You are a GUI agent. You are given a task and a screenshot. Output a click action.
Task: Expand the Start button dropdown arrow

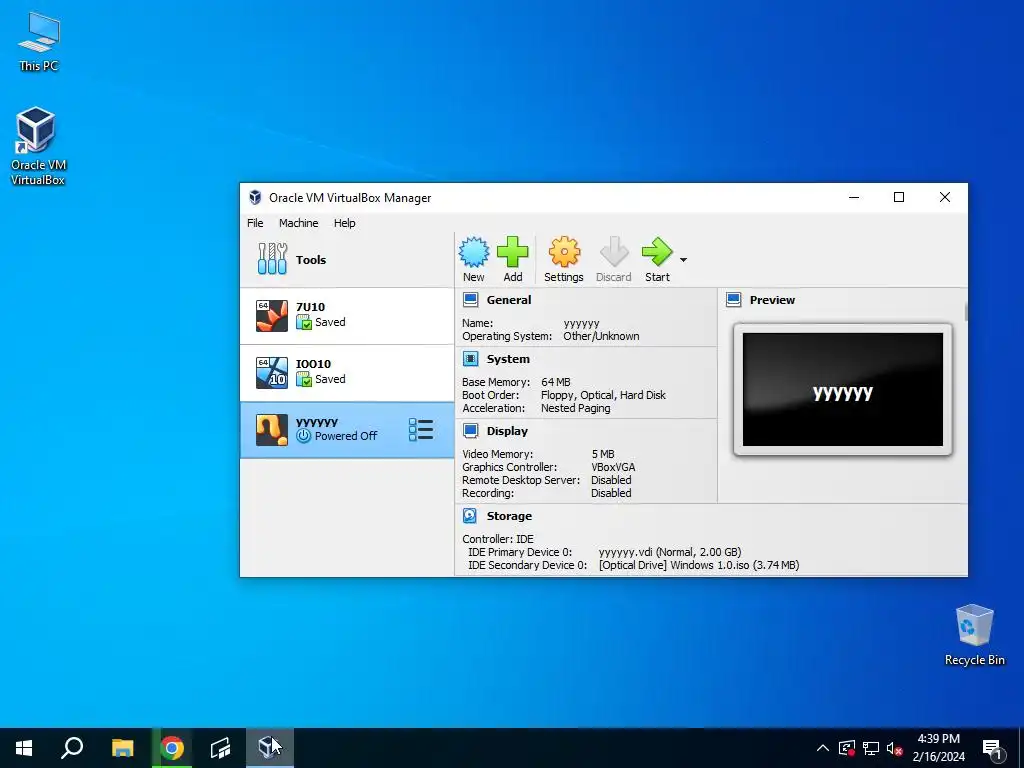(683, 260)
